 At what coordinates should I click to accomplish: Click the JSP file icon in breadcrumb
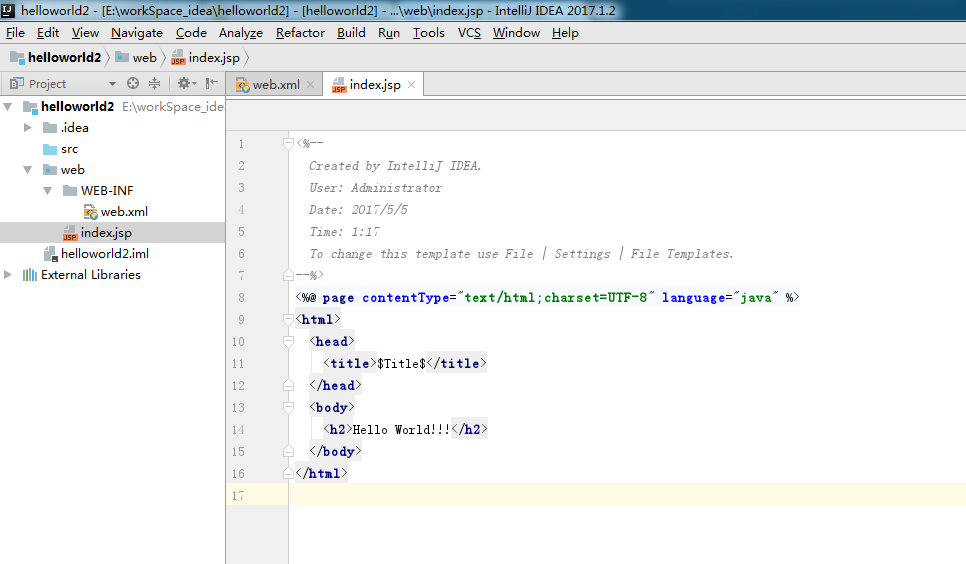pyautogui.click(x=178, y=57)
